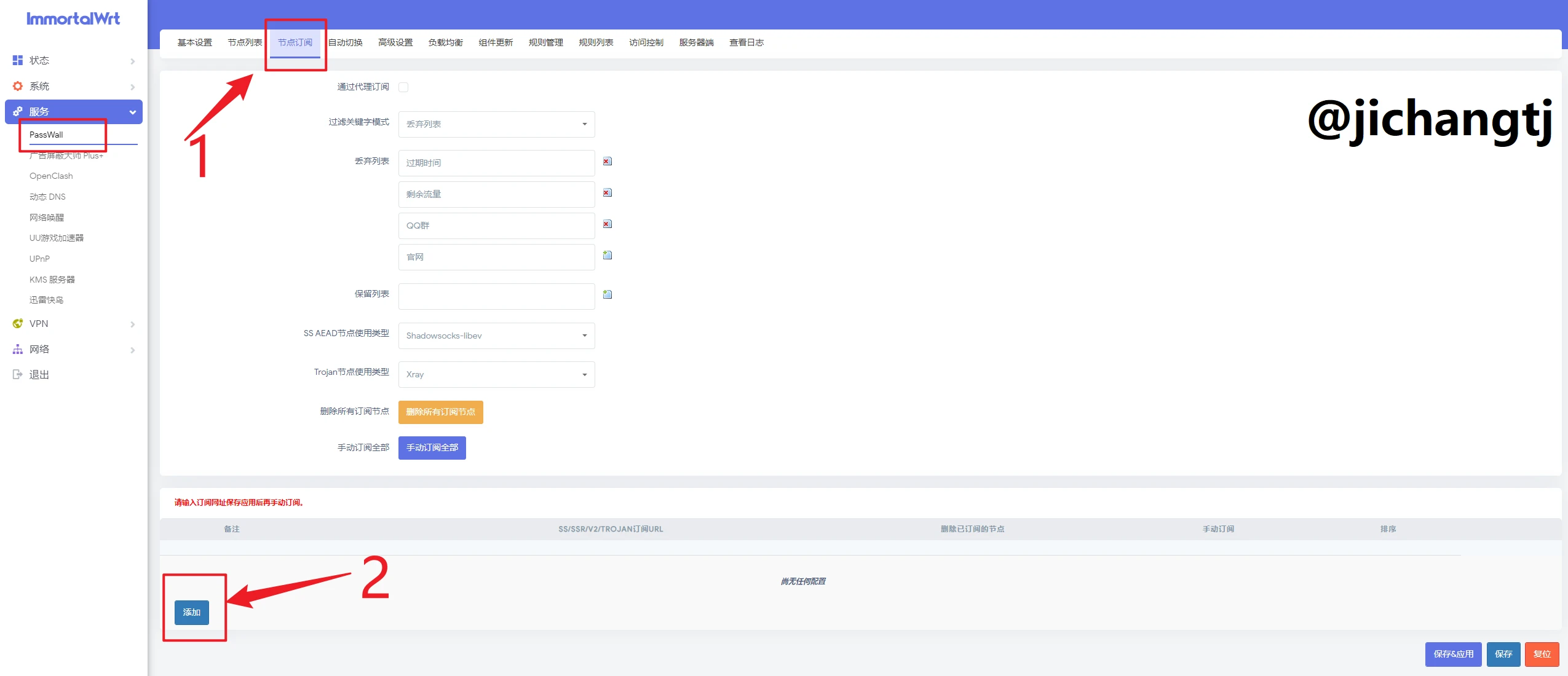This screenshot has height=676, width=1568.
Task: Click the 过期时间 discard list field
Action: pos(496,163)
